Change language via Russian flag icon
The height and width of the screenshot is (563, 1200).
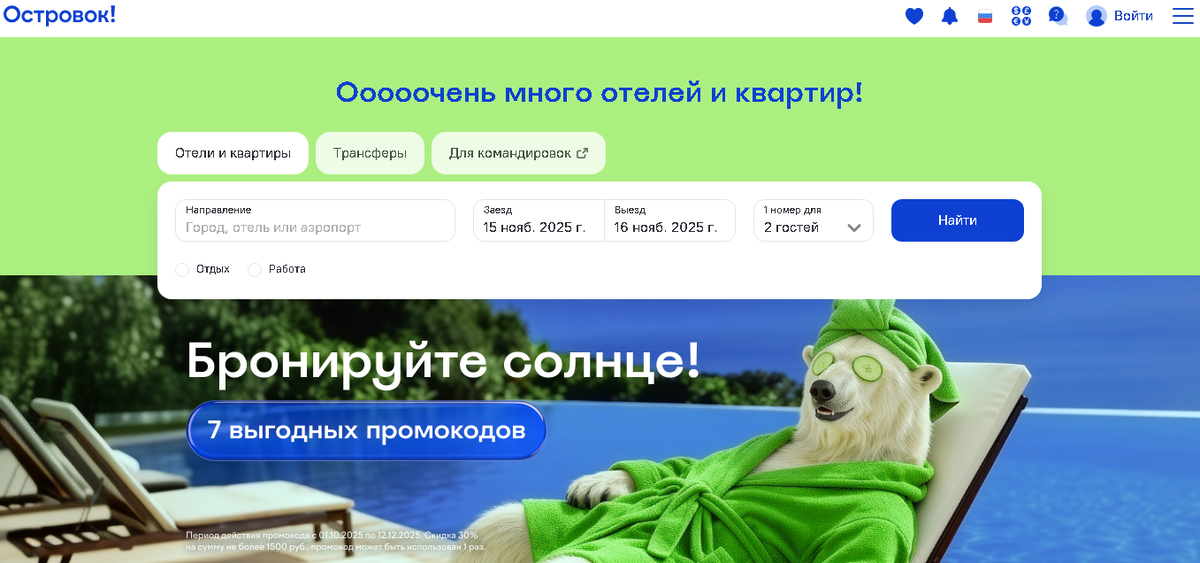coord(985,16)
